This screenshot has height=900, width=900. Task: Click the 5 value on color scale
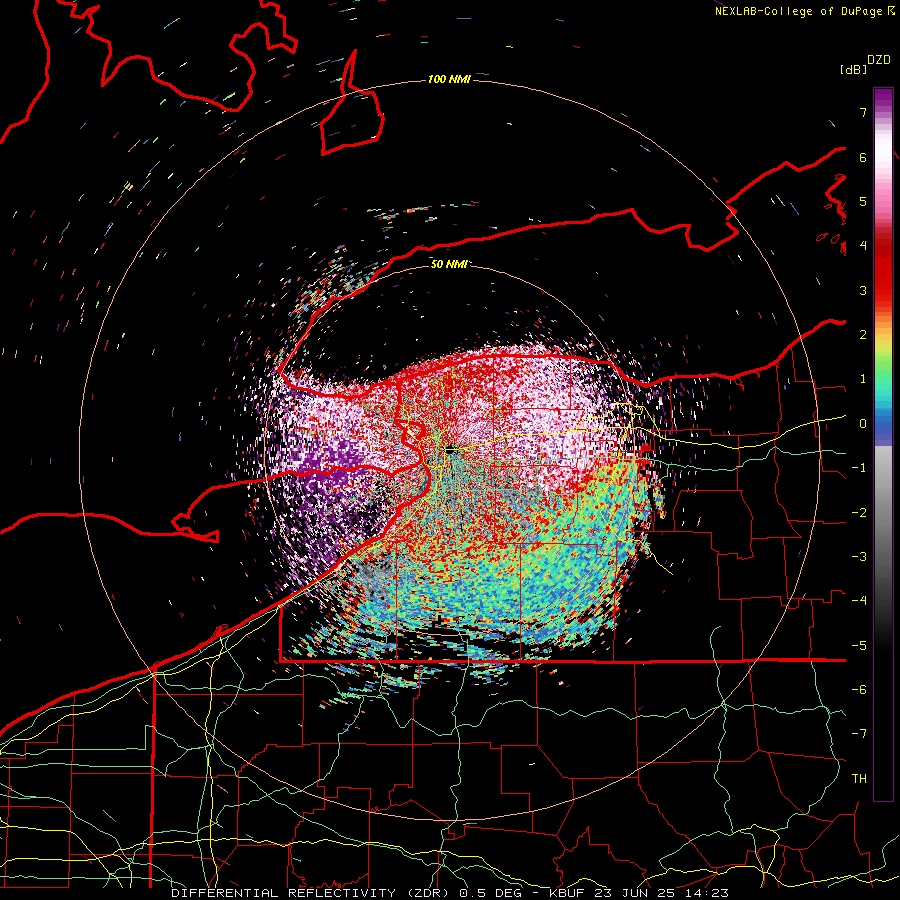(x=863, y=201)
